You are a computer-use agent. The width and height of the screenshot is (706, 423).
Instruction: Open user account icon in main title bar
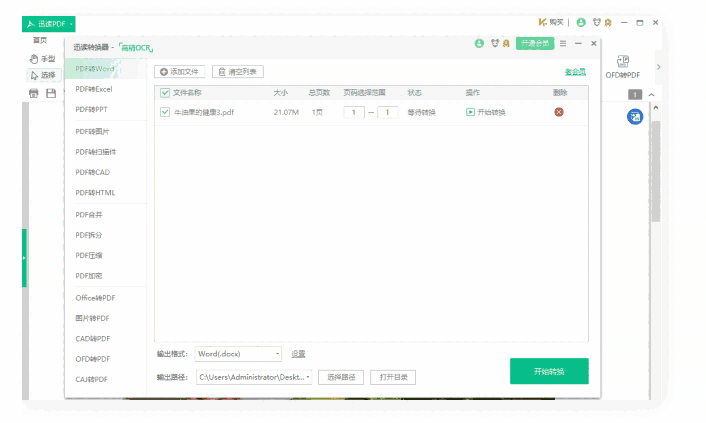pos(581,22)
